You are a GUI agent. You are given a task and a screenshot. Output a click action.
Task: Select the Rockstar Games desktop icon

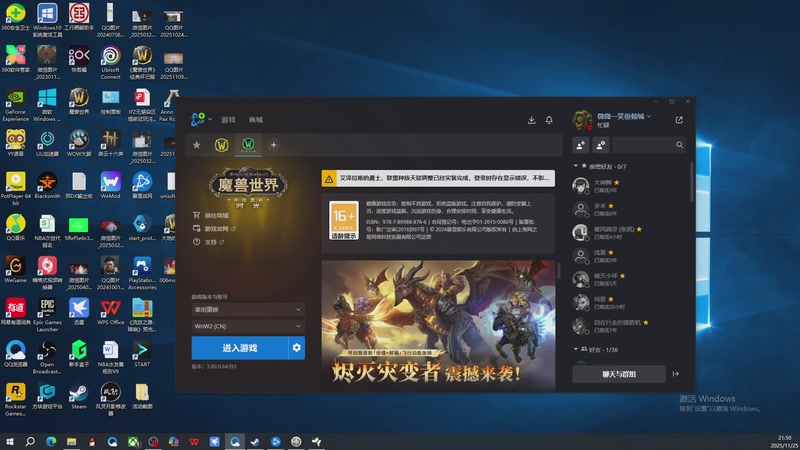(x=15, y=399)
